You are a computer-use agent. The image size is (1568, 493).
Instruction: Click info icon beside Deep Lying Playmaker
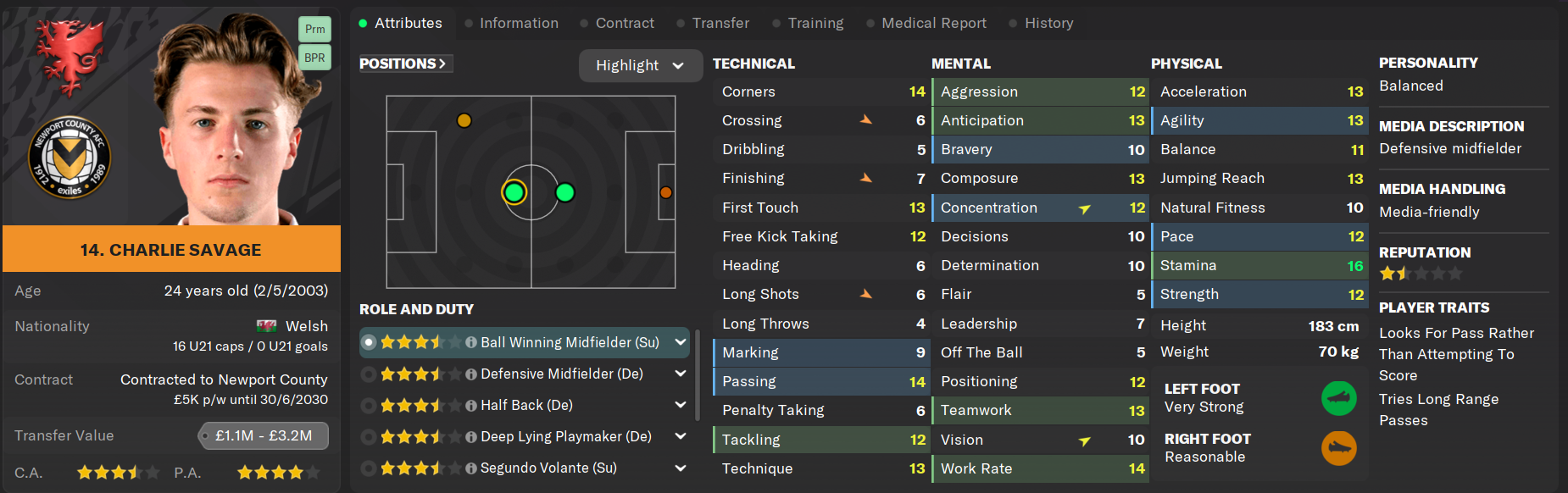(x=471, y=437)
